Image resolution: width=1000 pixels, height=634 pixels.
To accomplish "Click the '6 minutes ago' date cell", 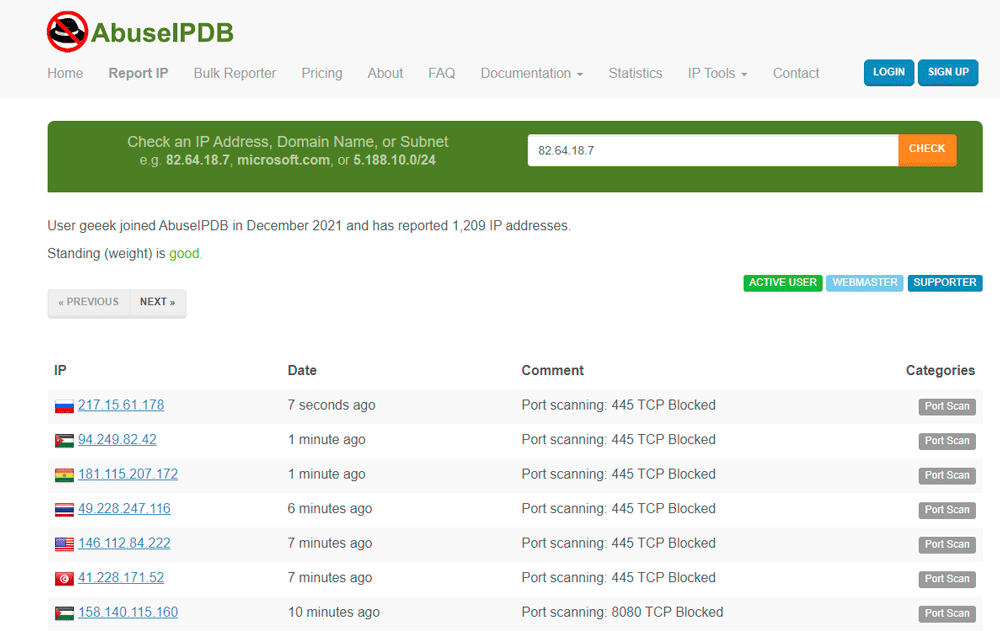I will pos(330,508).
